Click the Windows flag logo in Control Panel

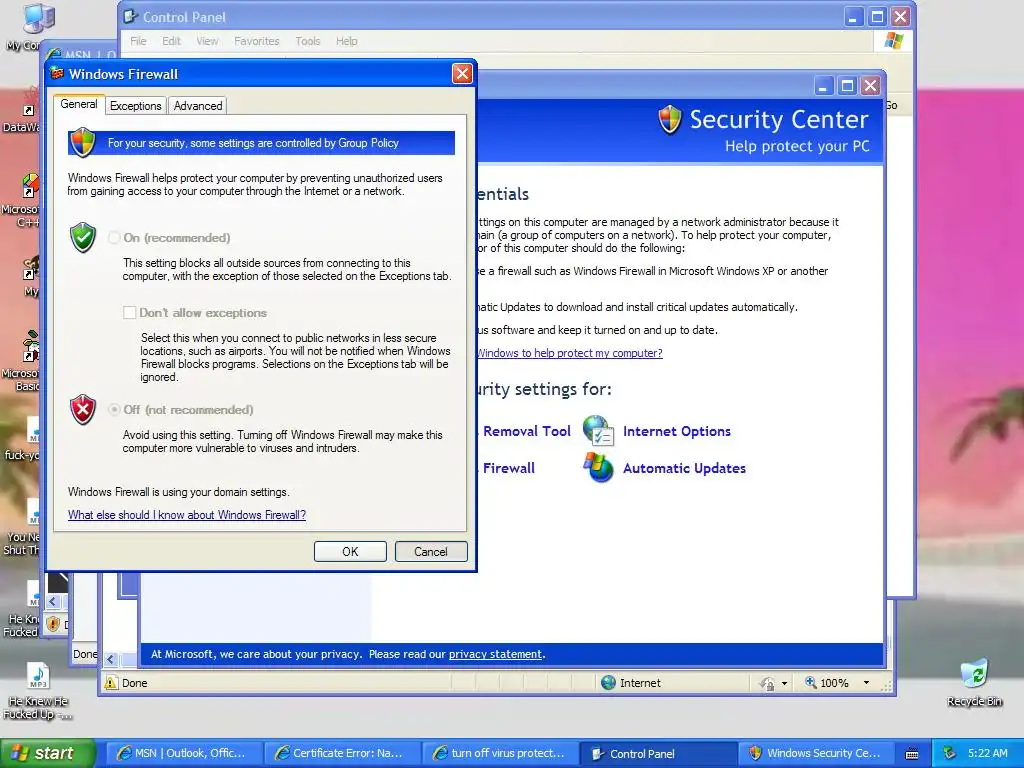pyautogui.click(x=893, y=41)
